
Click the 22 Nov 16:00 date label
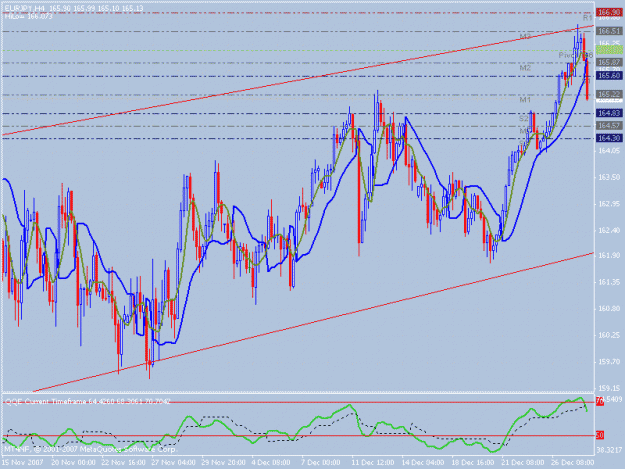123,463
